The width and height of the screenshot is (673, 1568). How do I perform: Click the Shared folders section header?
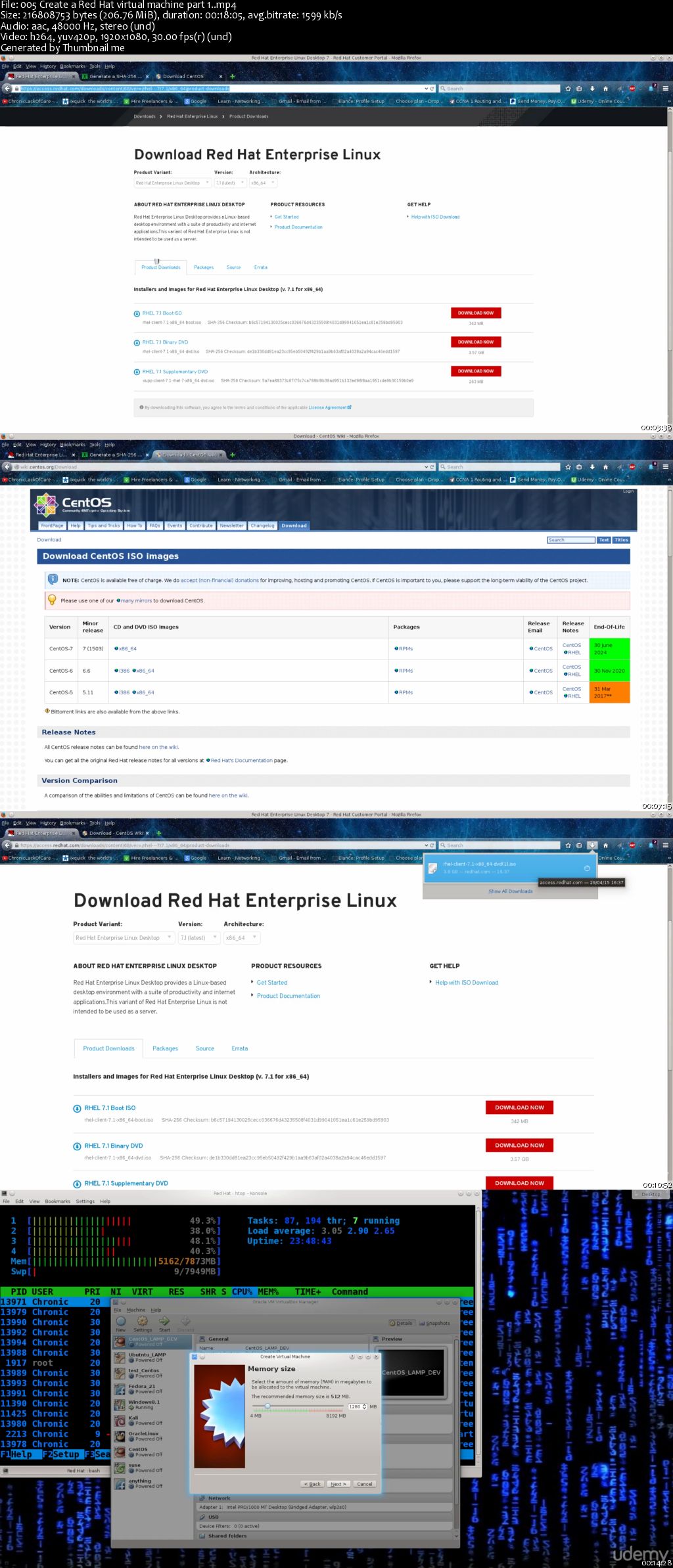pyautogui.click(x=227, y=1536)
